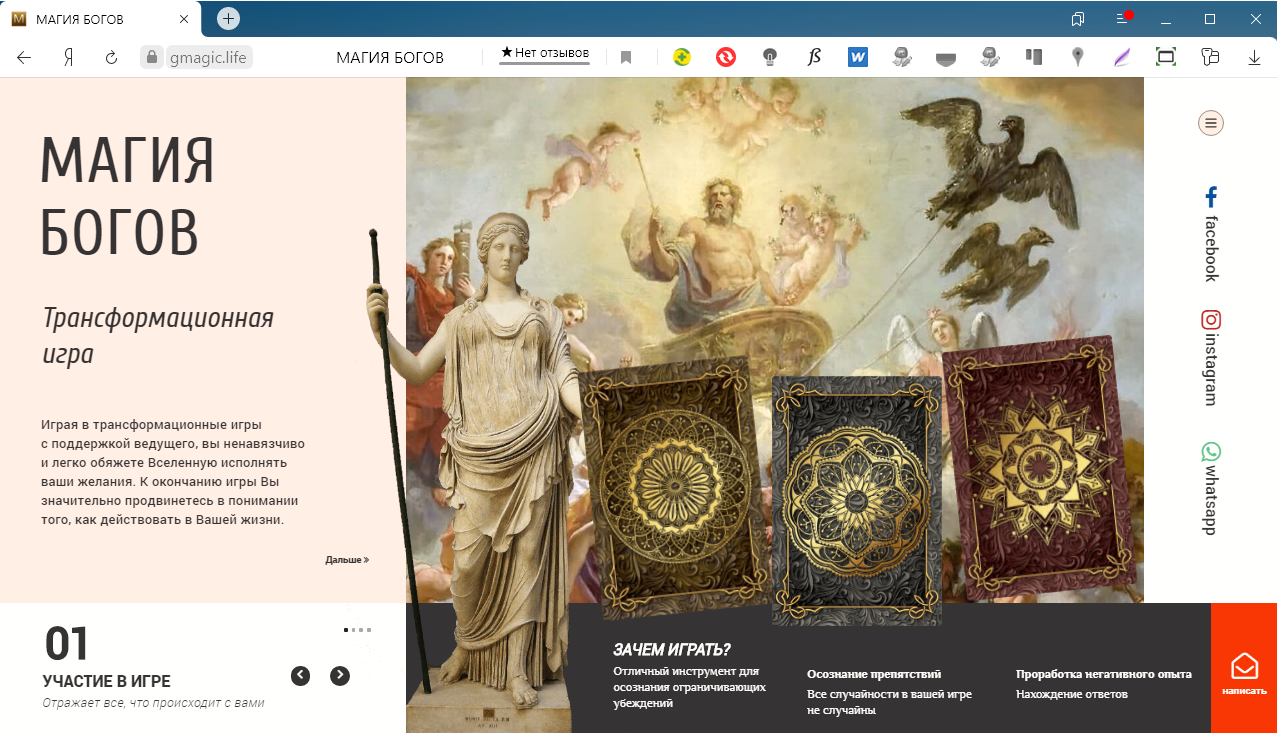Click 'Осознание препятствий' text
Screen dimensions: 1277x733
[x=874, y=674]
